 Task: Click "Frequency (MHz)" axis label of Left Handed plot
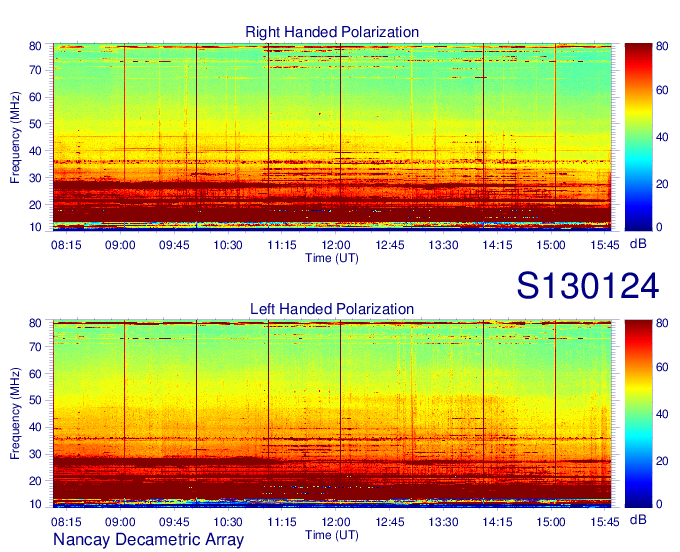(x=15, y=414)
